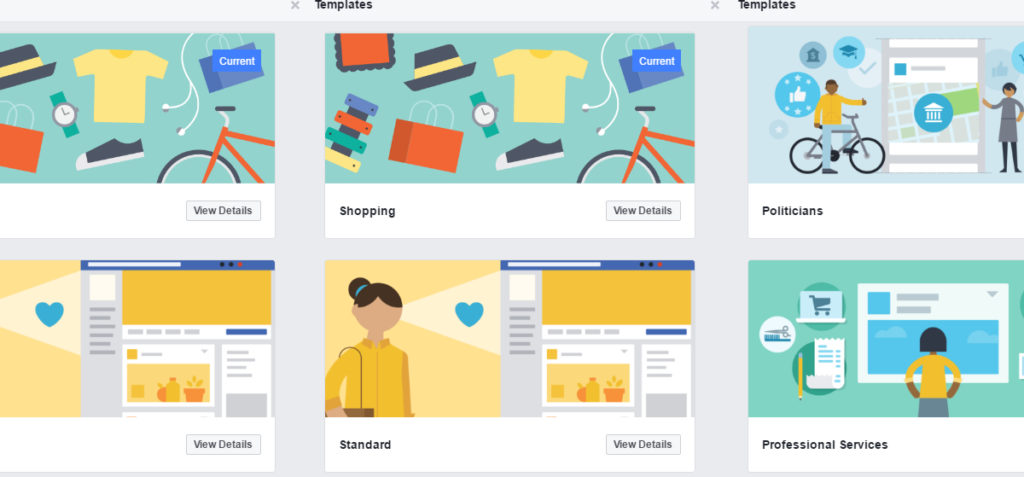Click View Details for Standard template
Image resolution: width=1024 pixels, height=477 pixels.
click(x=643, y=444)
